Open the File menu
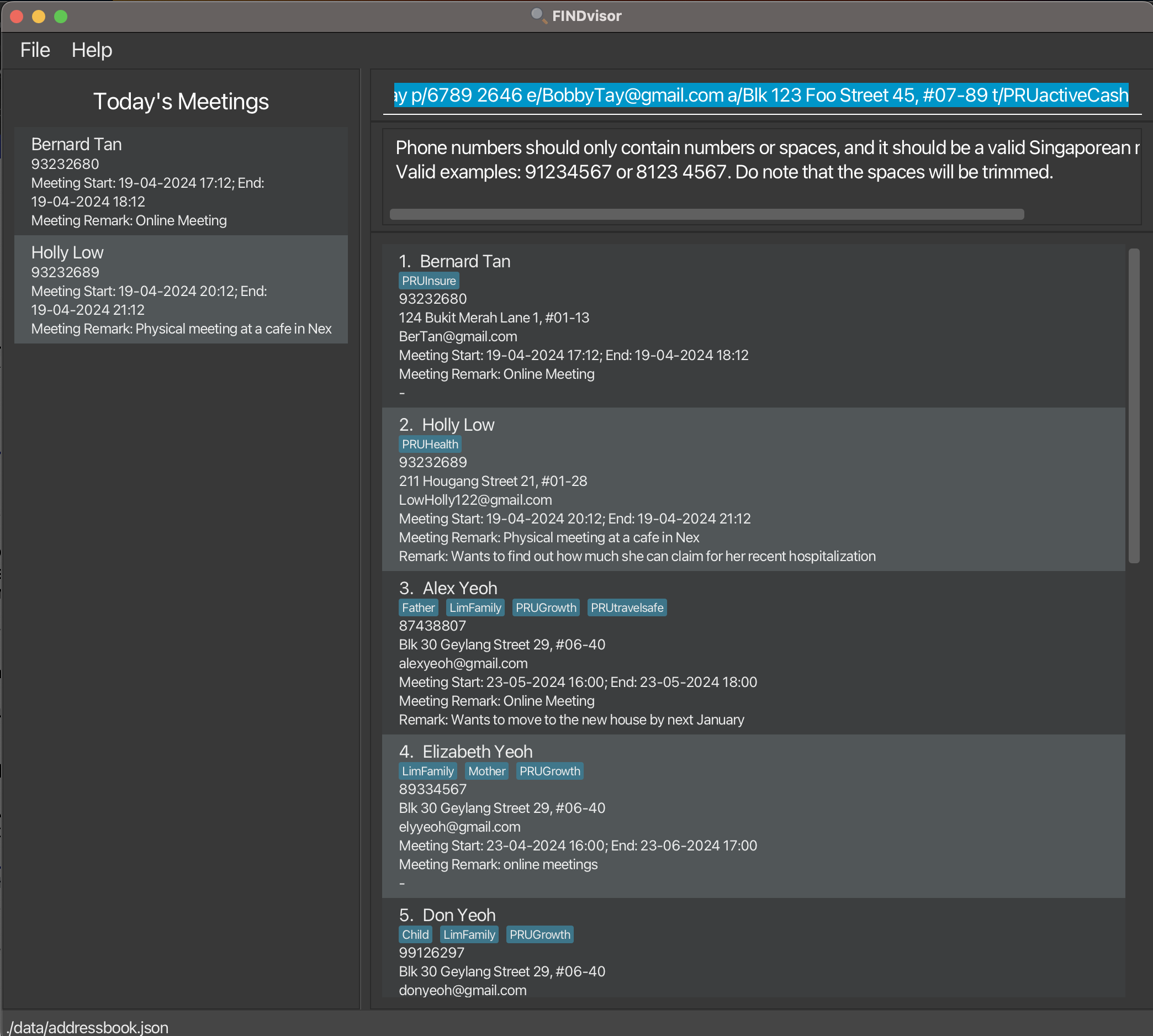The width and height of the screenshot is (1153, 1036). pyautogui.click(x=35, y=50)
